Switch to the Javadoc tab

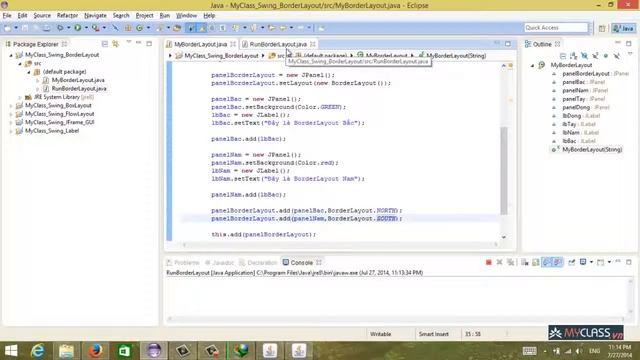(220, 262)
